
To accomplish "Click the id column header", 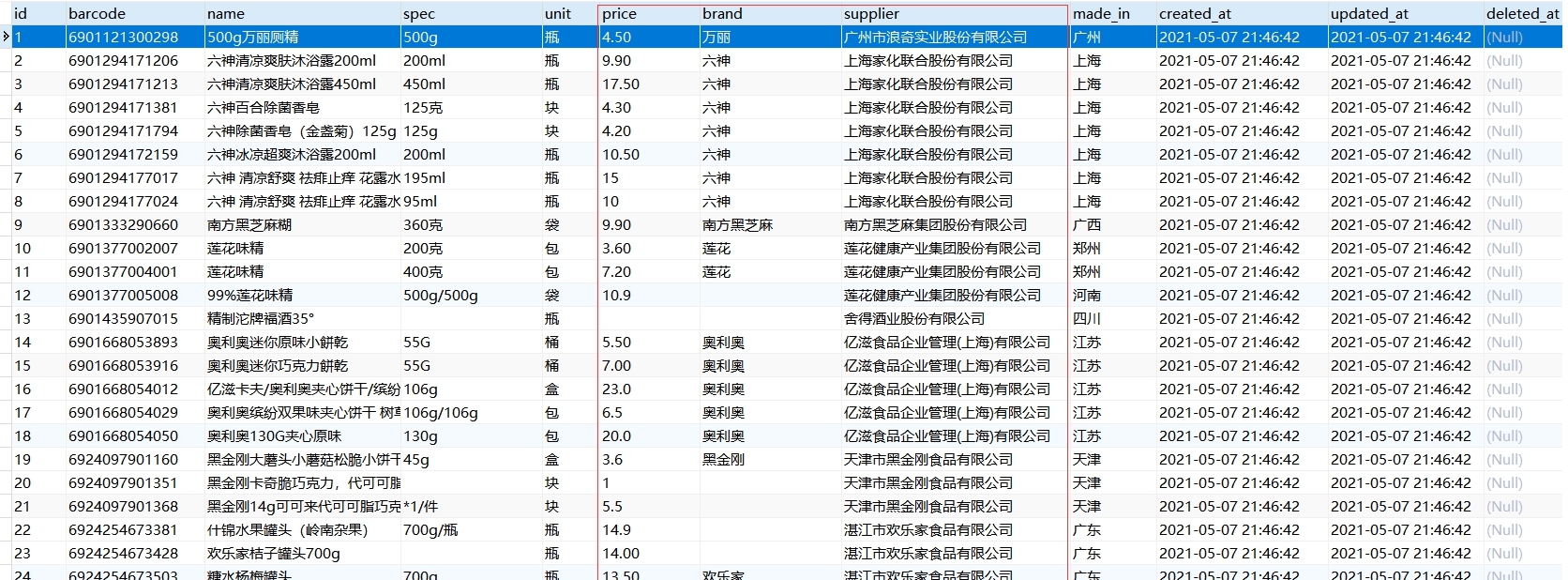I will tap(38, 13).
